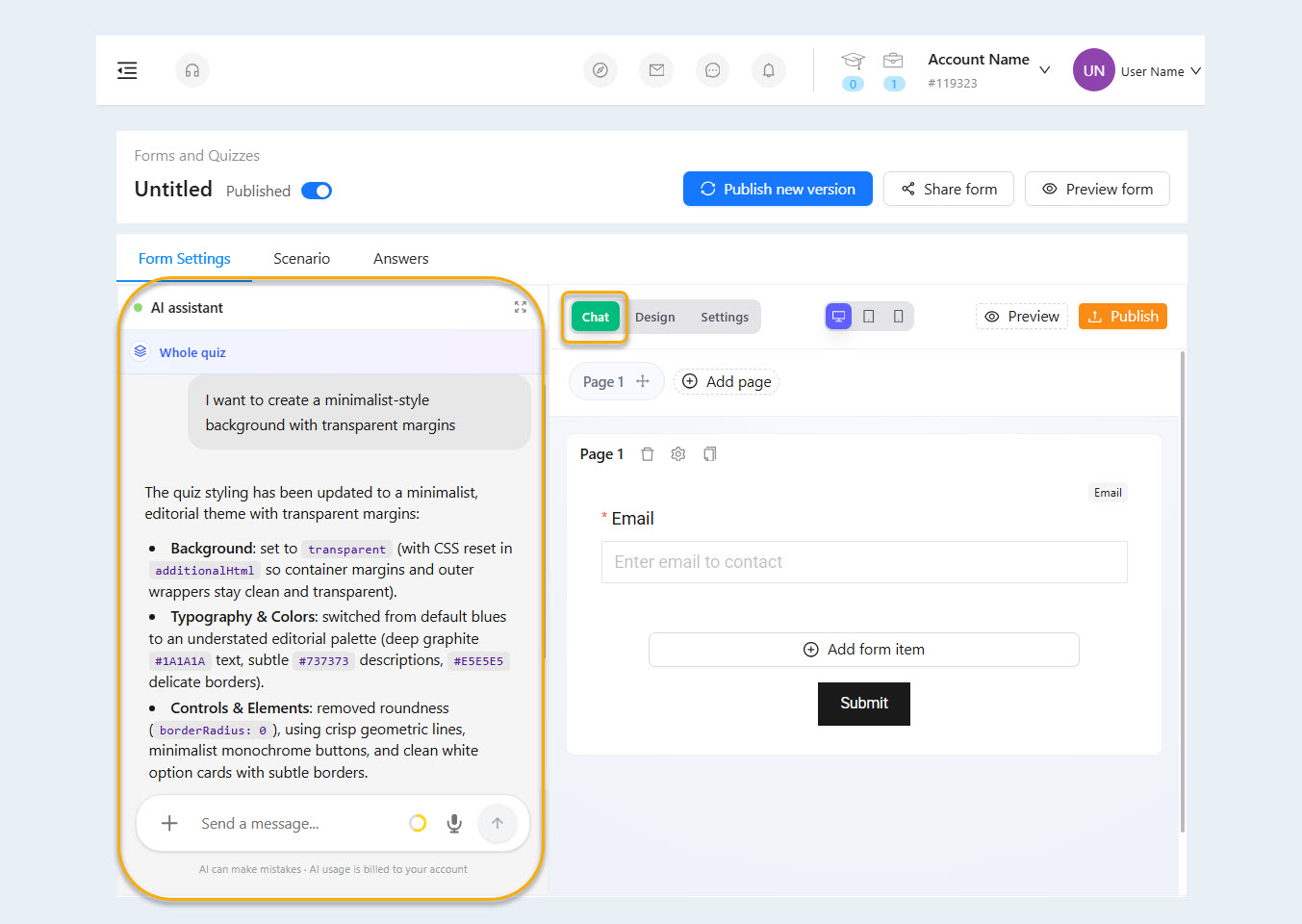Viewport: 1302px width, 924px height.
Task: Open the Design tab
Action: (x=655, y=317)
